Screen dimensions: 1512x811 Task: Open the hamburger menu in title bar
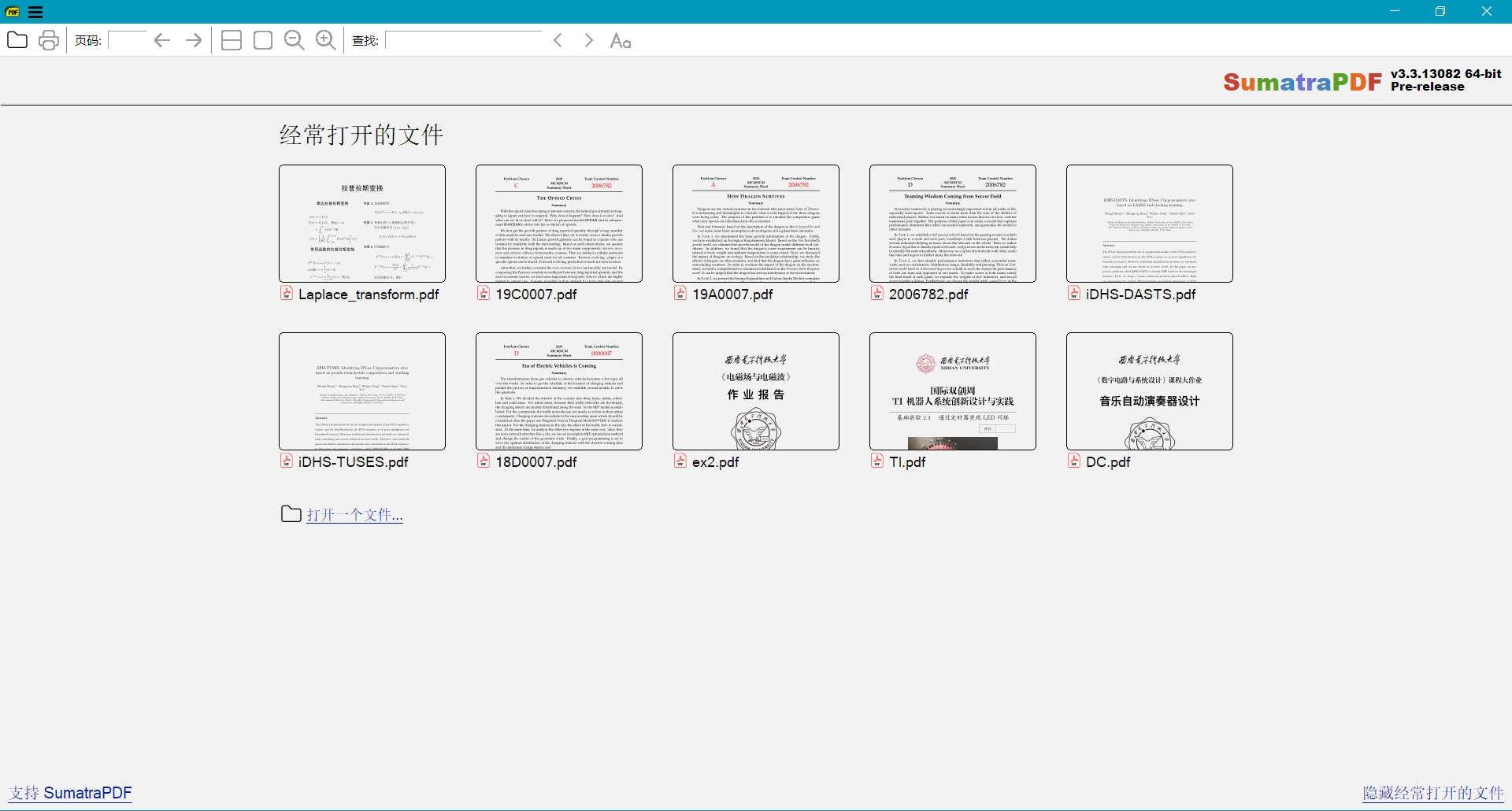[x=35, y=12]
